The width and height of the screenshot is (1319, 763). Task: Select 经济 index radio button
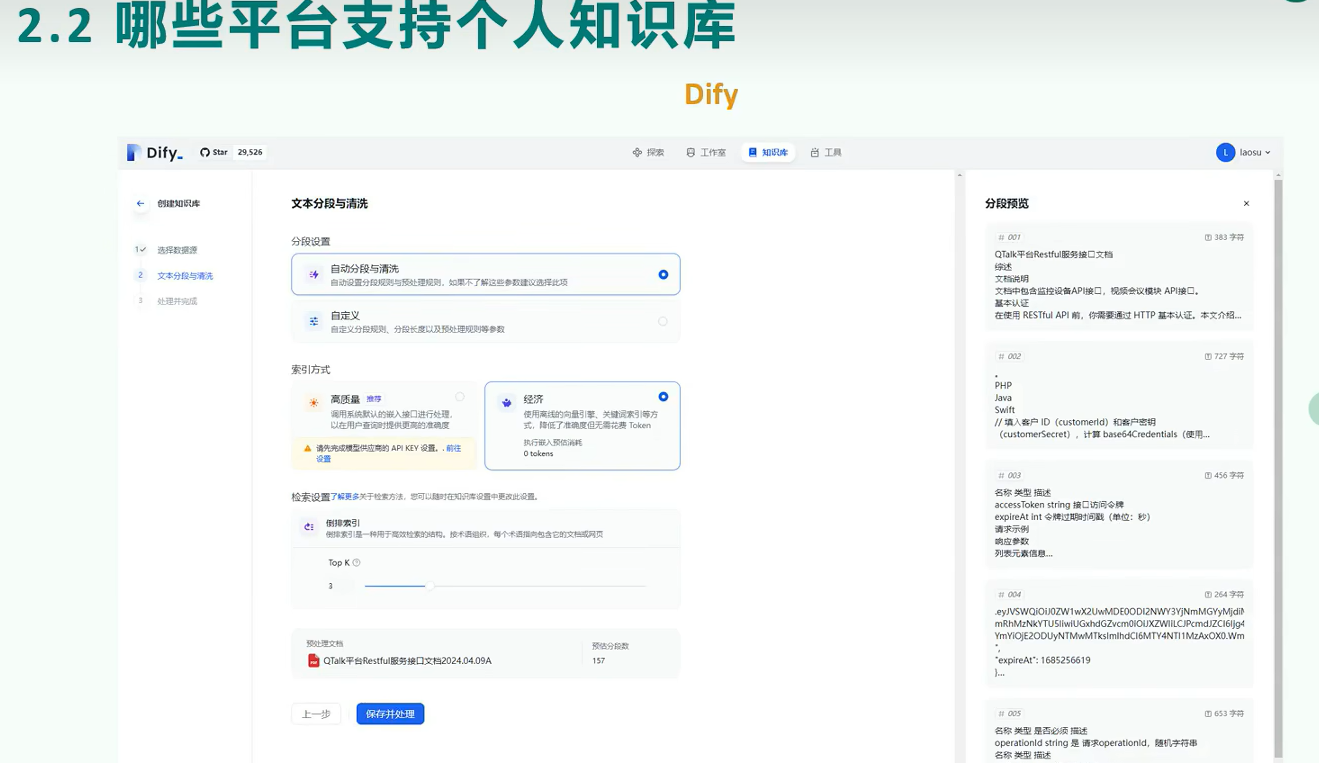[663, 397]
